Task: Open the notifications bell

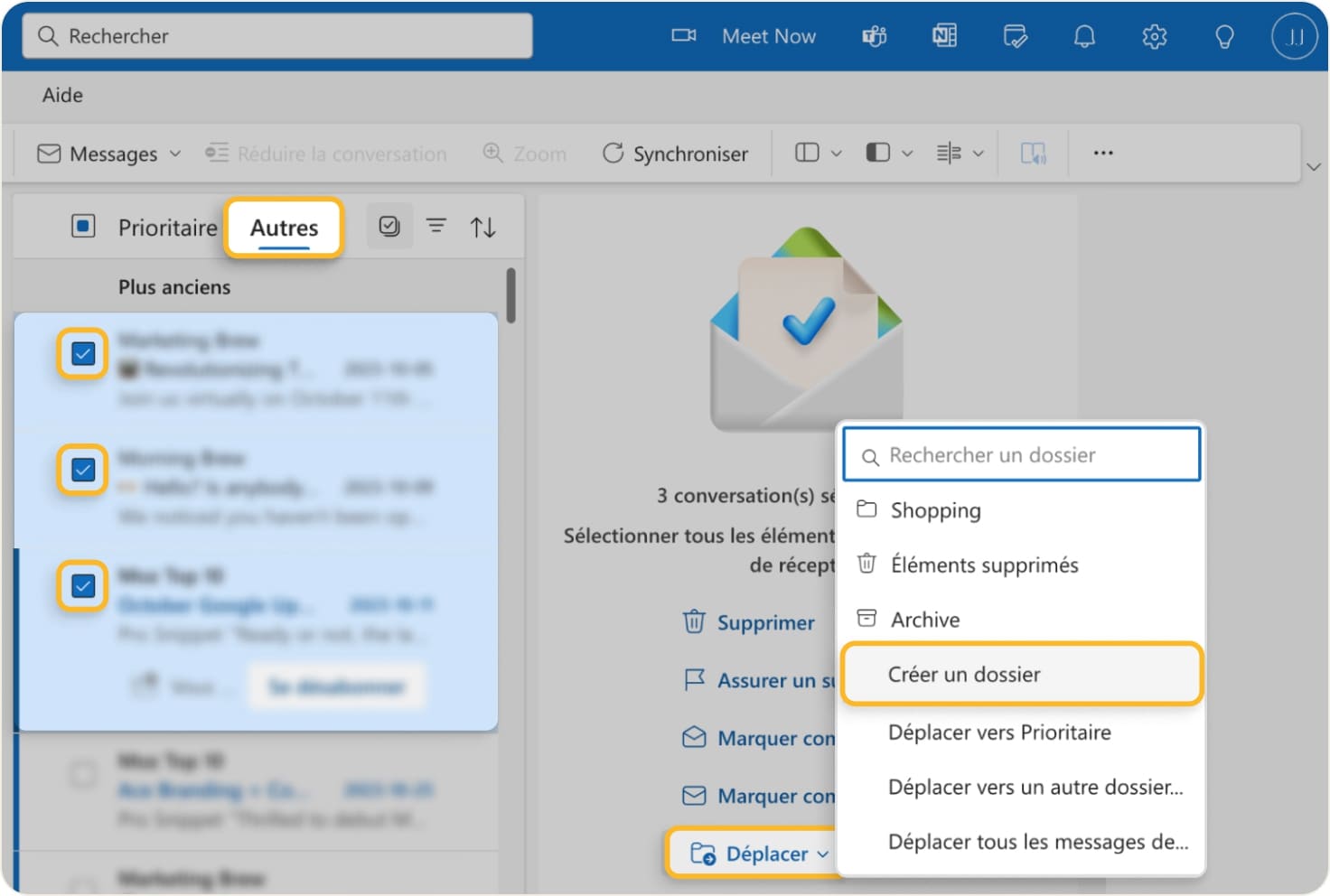Action: tap(1084, 36)
